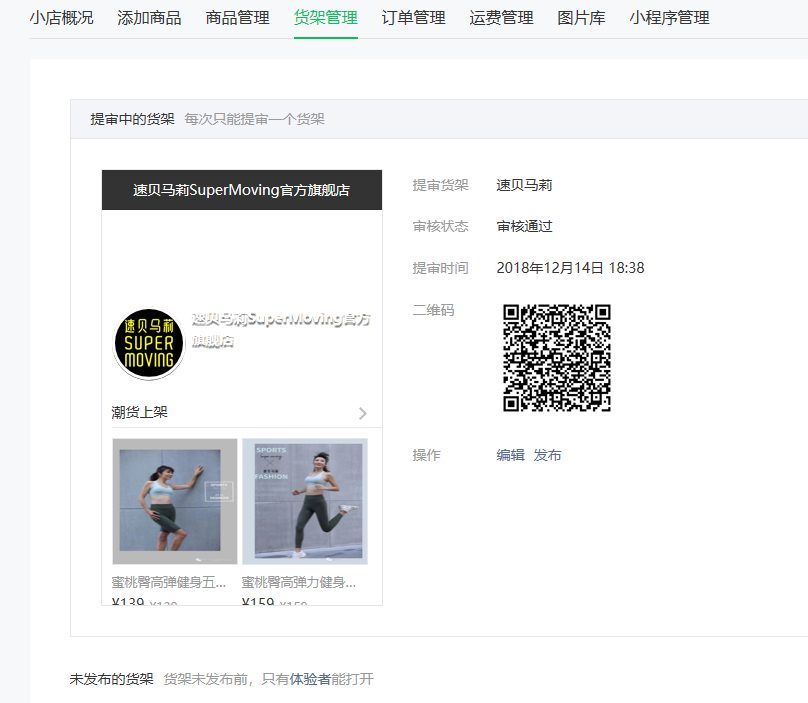
Task: Open the 蜜桃臀高弹健身五 product thumbnail
Action: 175,501
